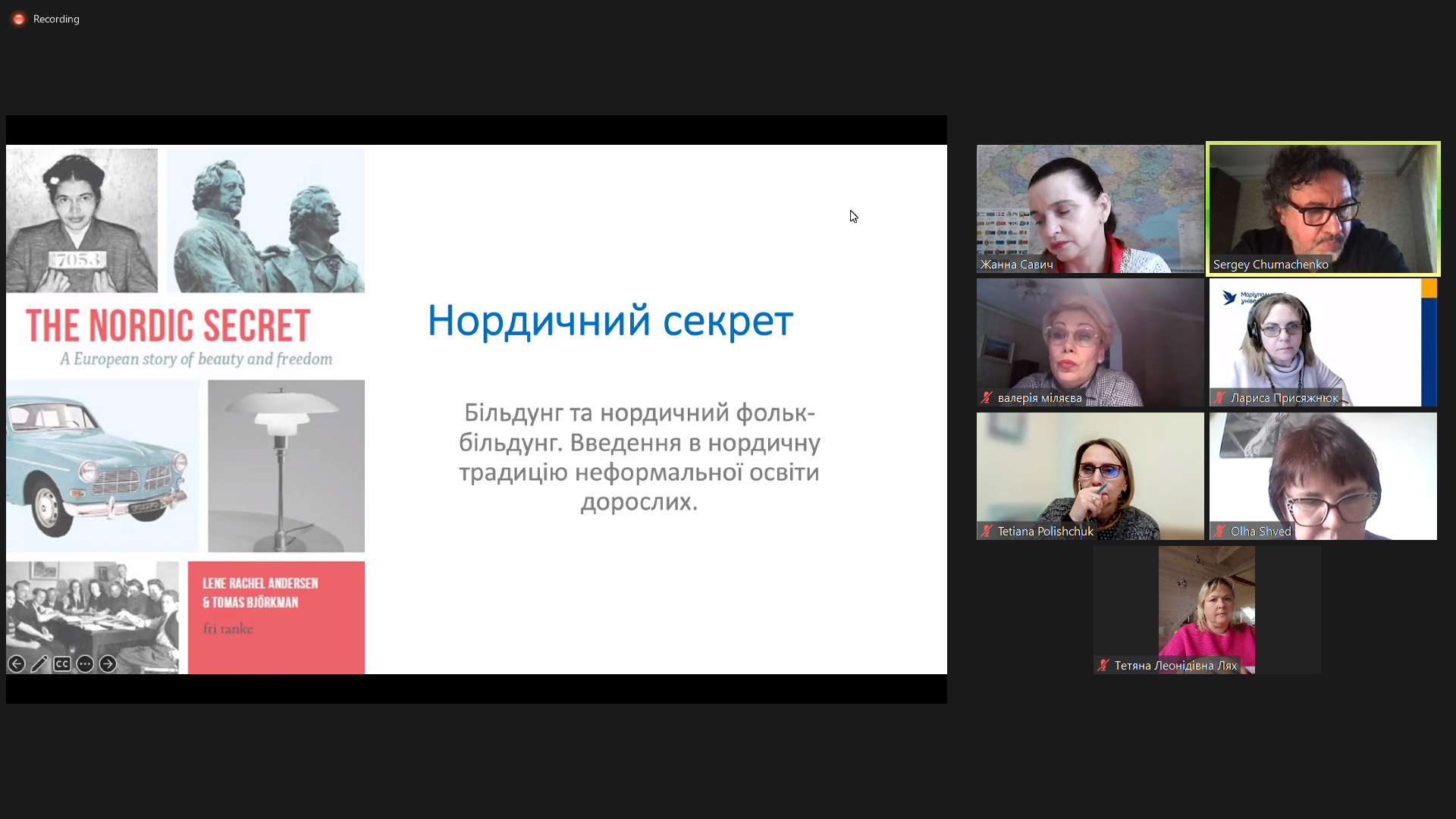Click the red Recording indicator icon
This screenshot has height=819, width=1456.
pos(18,18)
